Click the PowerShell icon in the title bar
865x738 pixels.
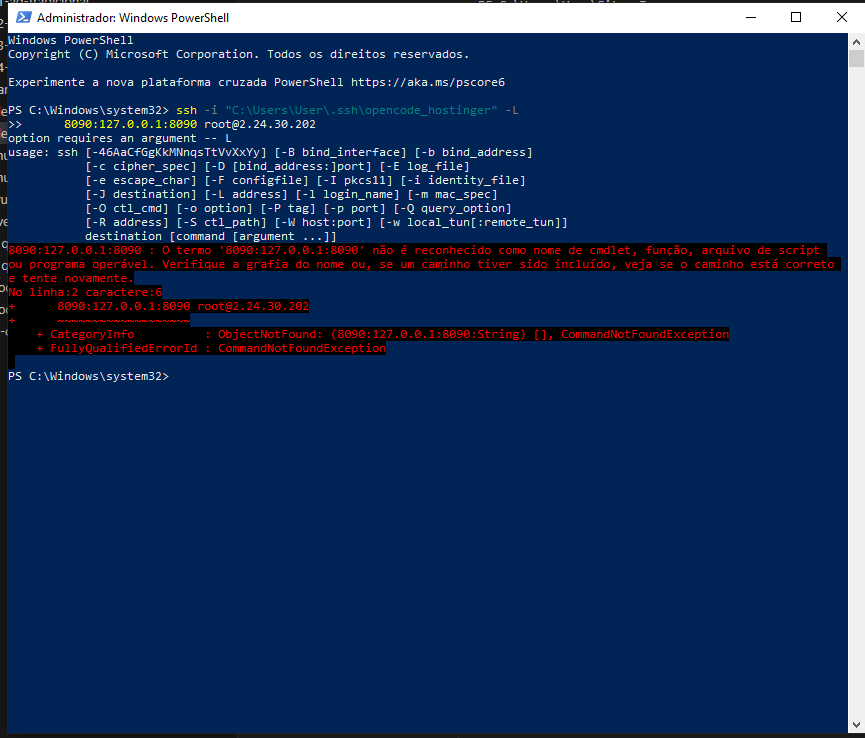[x=21, y=17]
